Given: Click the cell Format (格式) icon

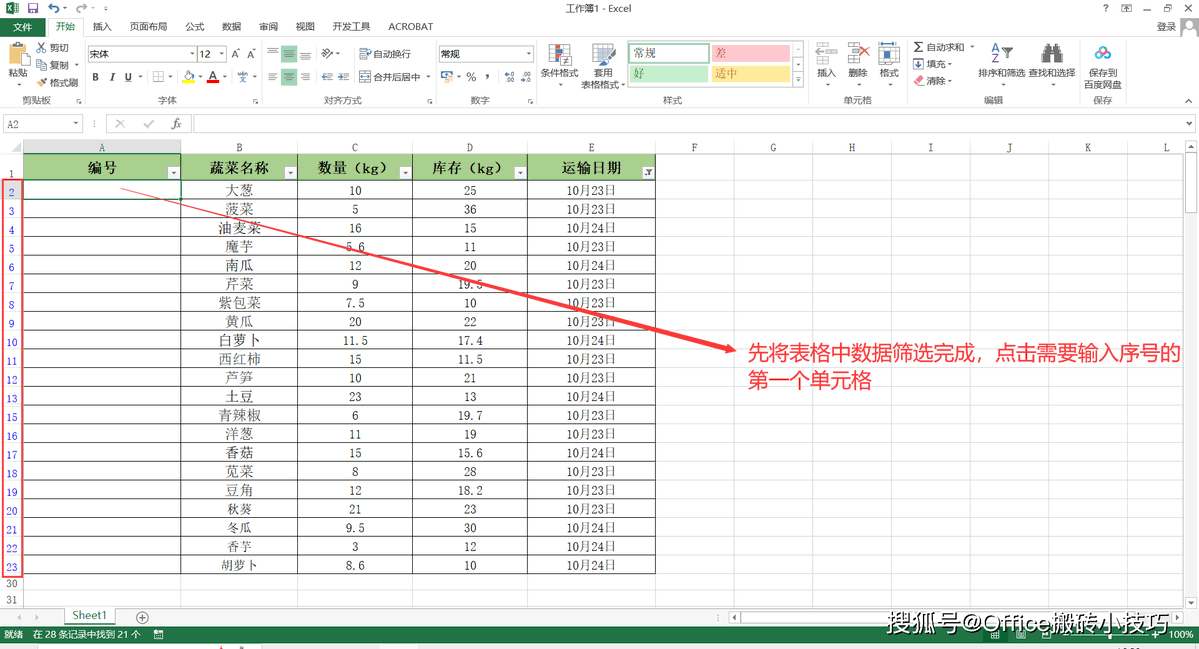Looking at the screenshot, I should pos(889,54).
